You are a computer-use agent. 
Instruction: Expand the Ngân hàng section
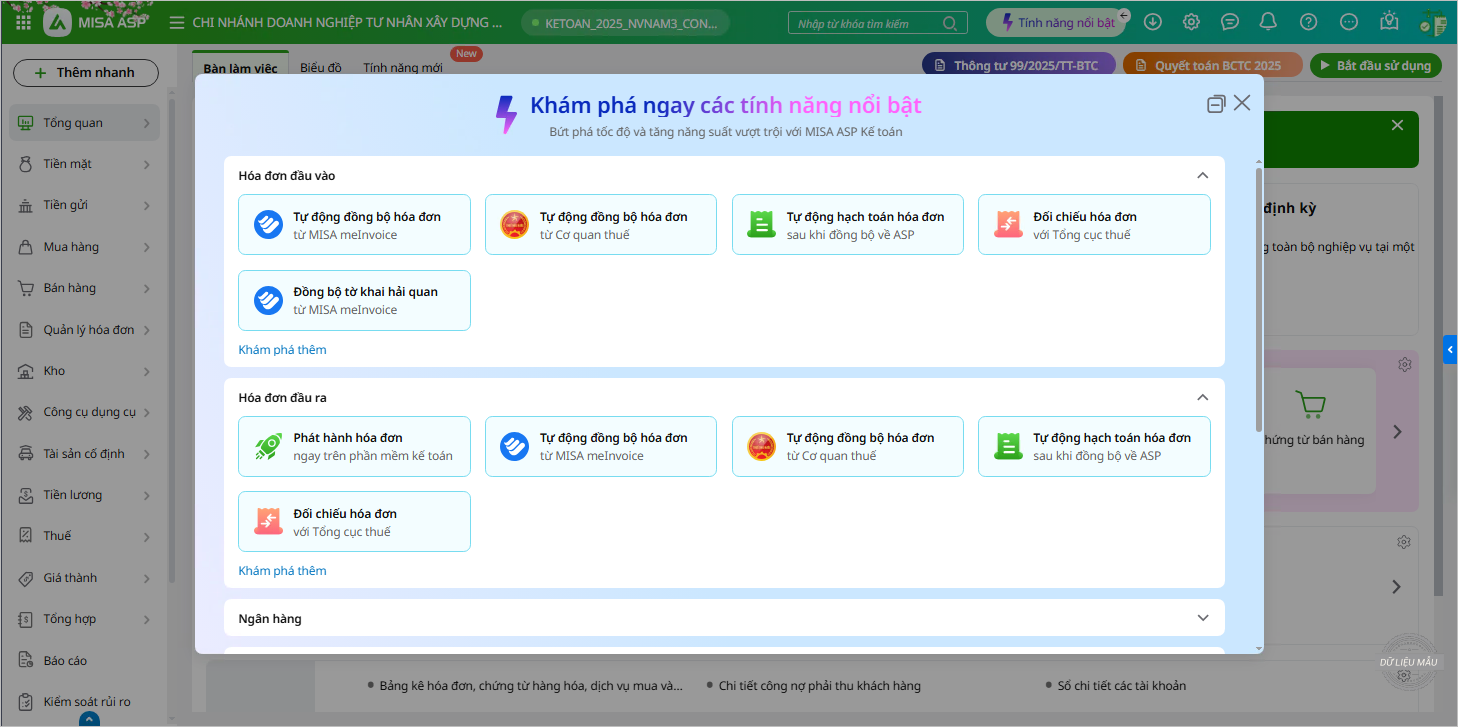pos(1203,618)
